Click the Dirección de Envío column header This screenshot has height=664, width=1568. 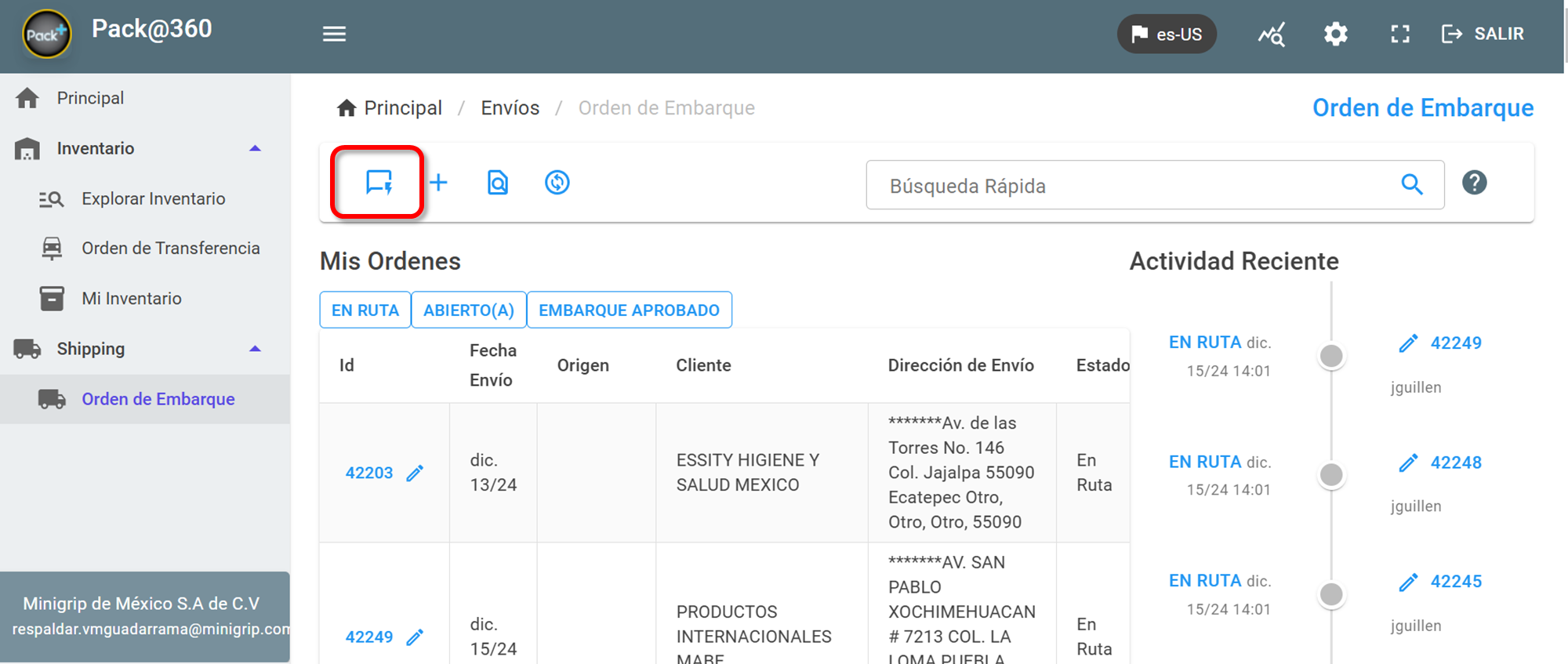point(960,365)
